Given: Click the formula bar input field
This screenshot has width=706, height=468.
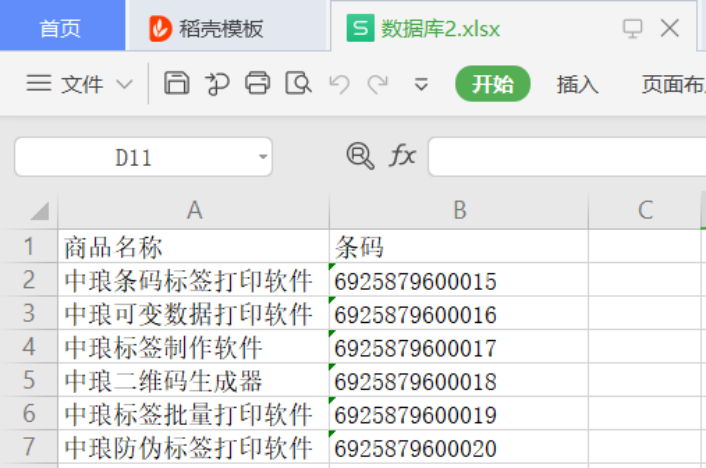Looking at the screenshot, I should point(566,157).
